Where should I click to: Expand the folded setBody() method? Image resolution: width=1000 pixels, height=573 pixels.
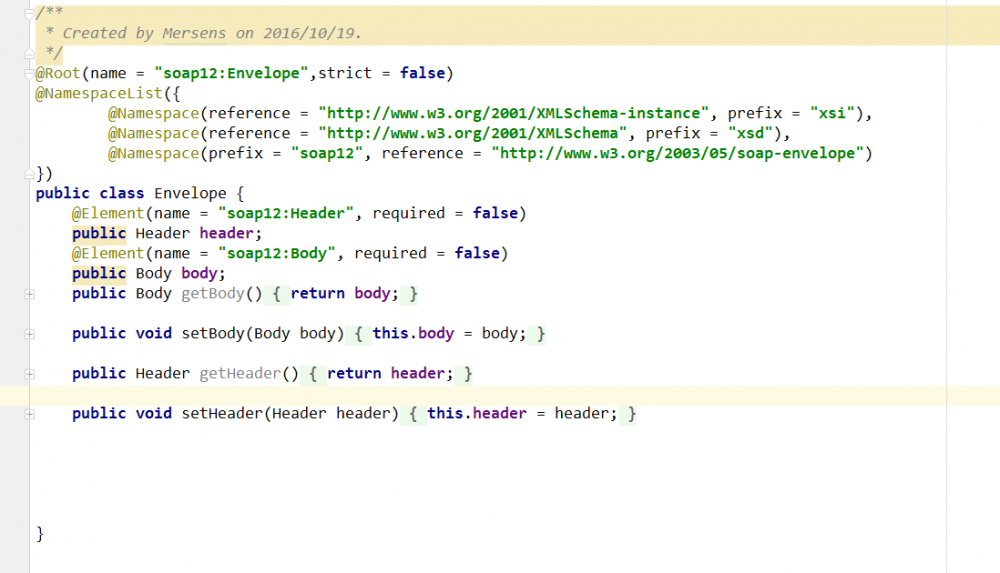coord(29,334)
